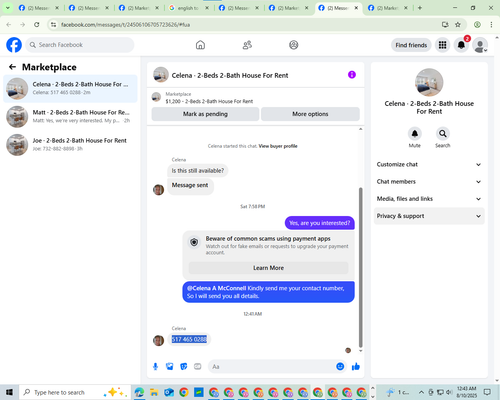Attach a photo file to message
This screenshot has height=400, width=500.
point(170,367)
